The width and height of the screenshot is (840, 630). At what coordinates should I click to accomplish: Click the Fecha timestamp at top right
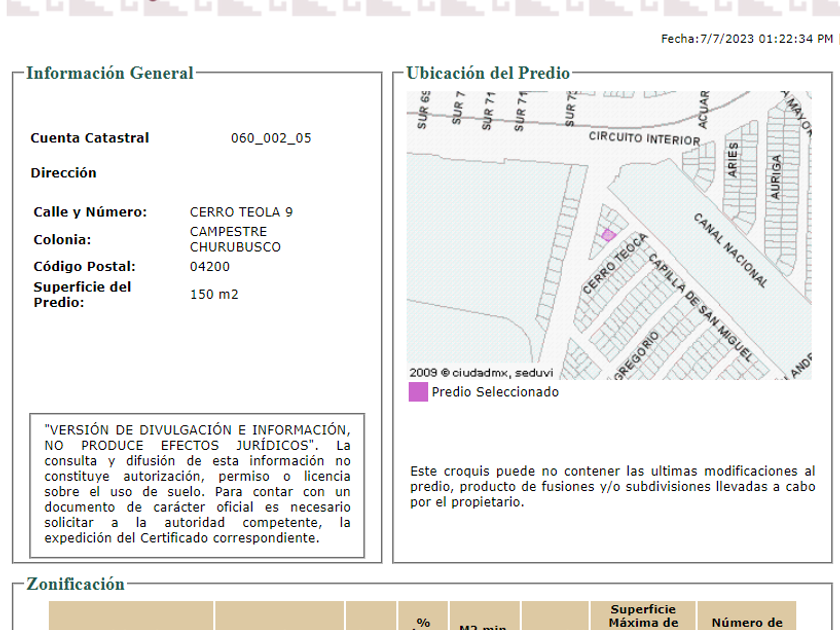point(746,39)
